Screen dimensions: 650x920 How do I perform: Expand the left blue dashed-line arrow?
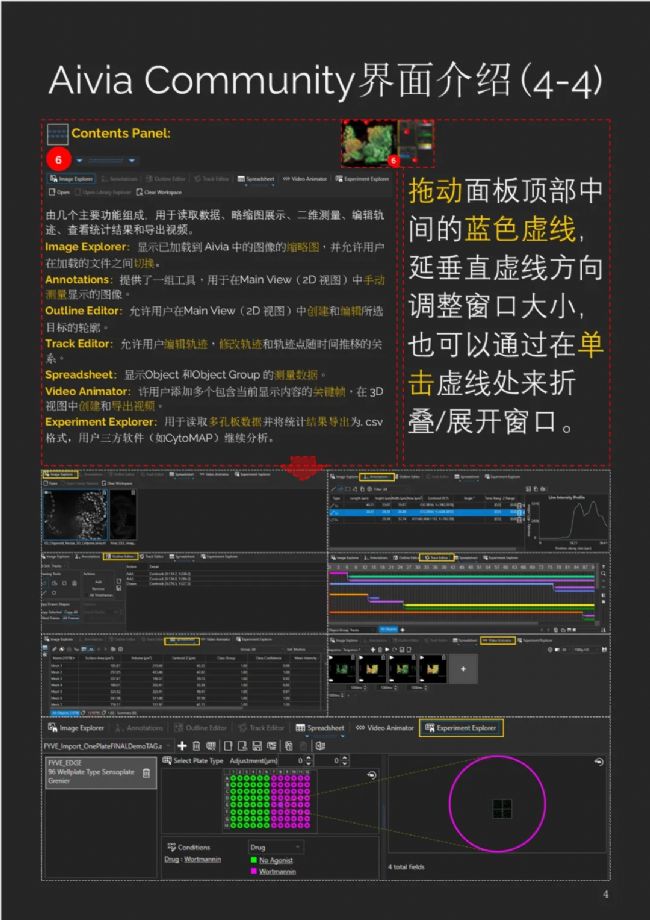[x=79, y=160]
